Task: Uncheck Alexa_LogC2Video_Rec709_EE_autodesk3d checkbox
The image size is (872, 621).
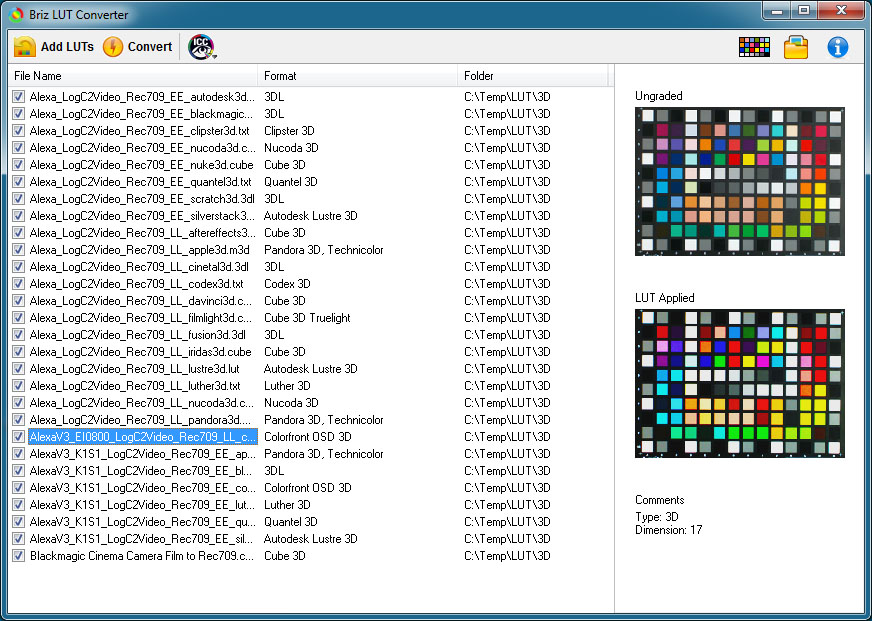Action: tap(19, 97)
